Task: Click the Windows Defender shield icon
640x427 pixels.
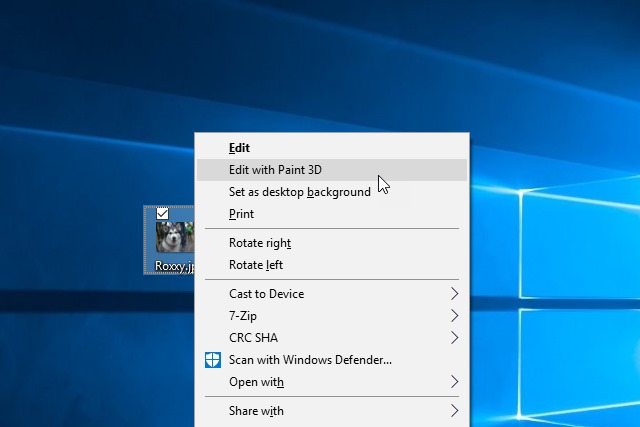Action: coord(213,360)
